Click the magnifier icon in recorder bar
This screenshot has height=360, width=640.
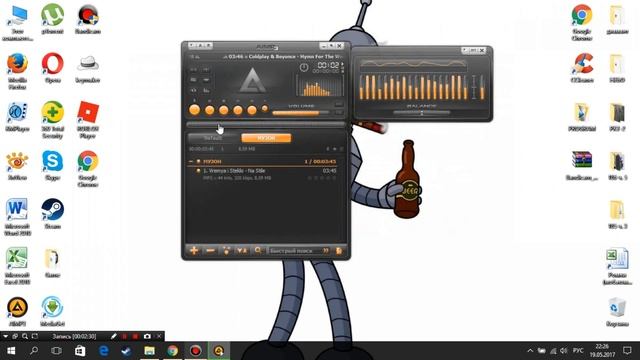[25, 336]
